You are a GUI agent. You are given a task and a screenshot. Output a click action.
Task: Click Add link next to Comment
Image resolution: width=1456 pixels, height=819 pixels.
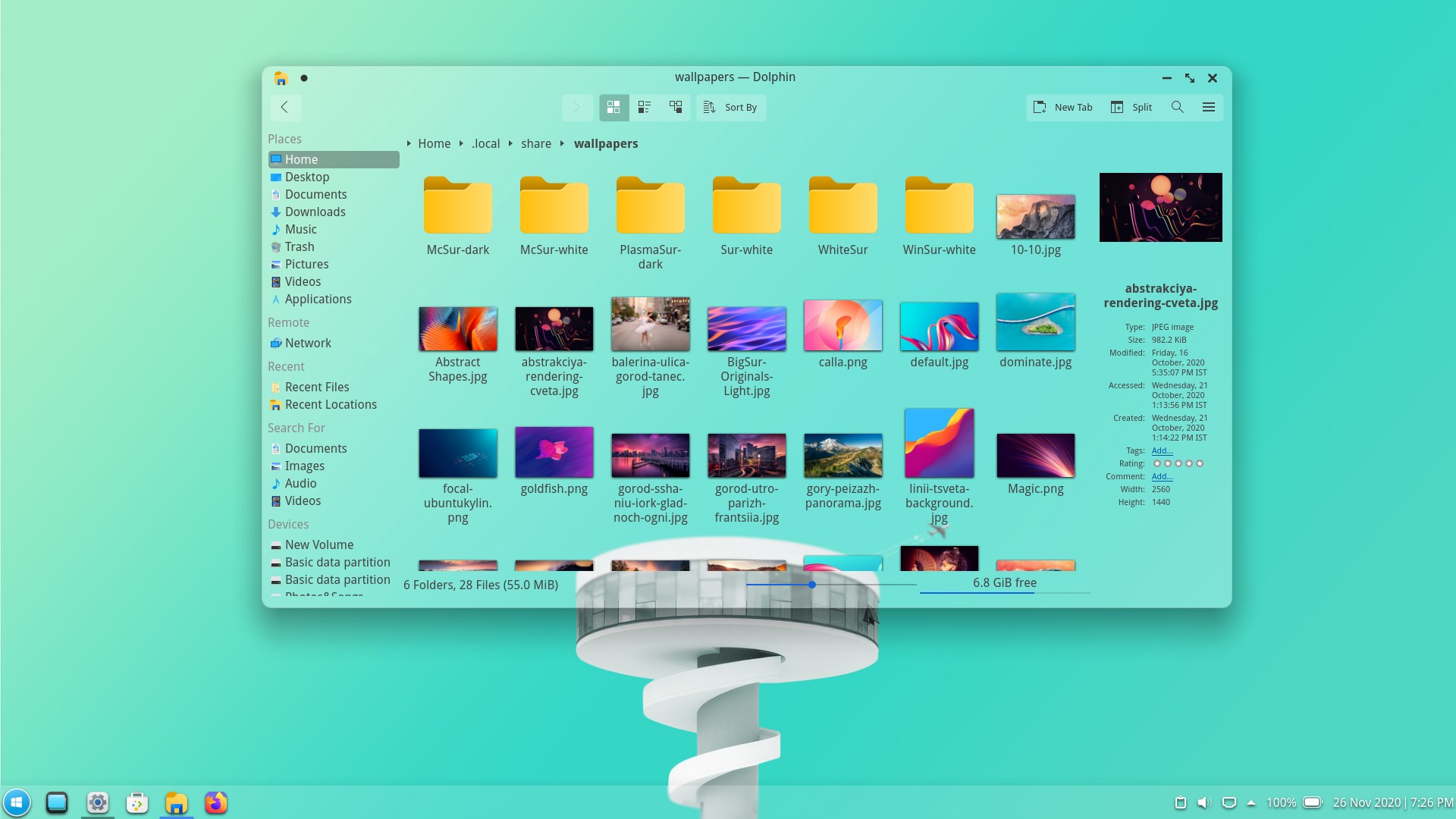(1162, 476)
